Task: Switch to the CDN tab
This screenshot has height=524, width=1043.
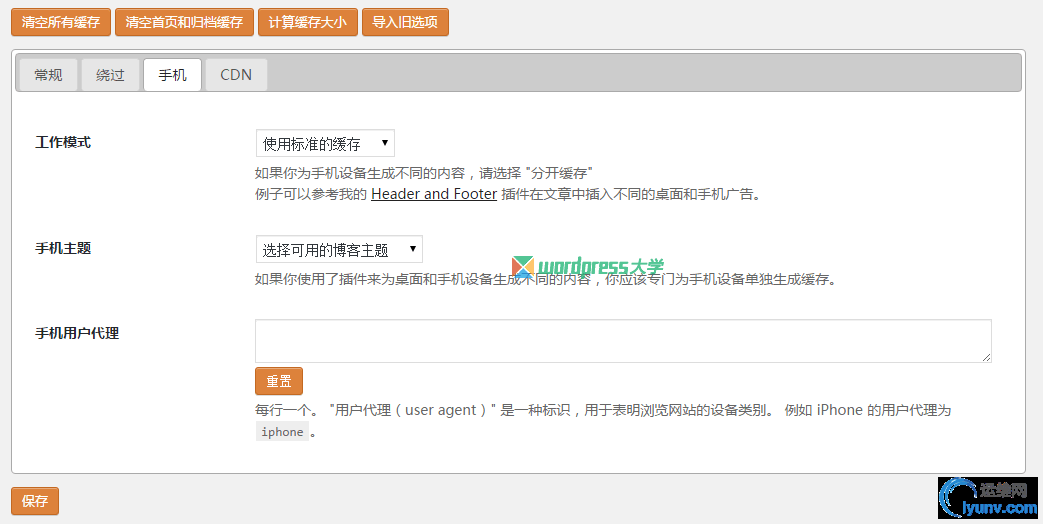Action: [x=236, y=74]
